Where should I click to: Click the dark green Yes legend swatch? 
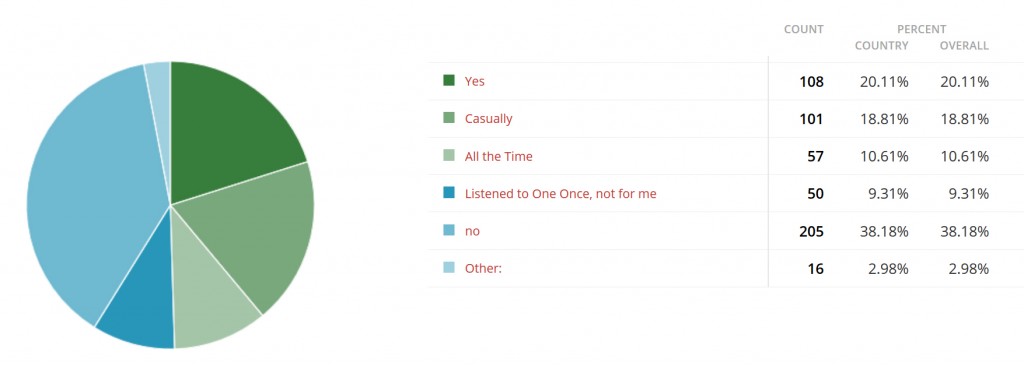[449, 80]
